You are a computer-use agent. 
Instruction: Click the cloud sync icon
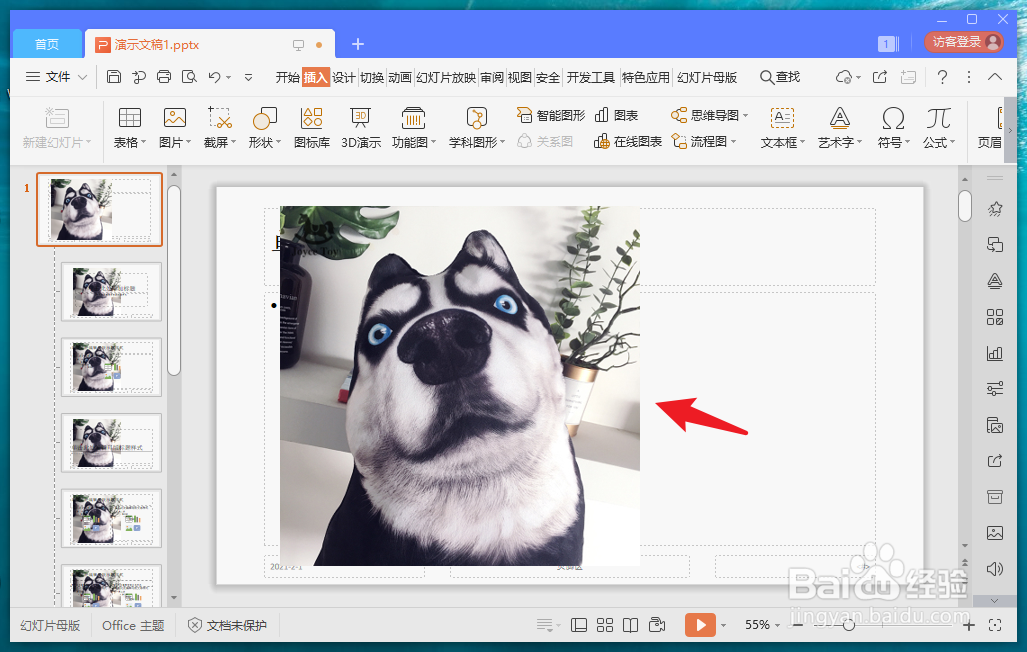coord(844,77)
